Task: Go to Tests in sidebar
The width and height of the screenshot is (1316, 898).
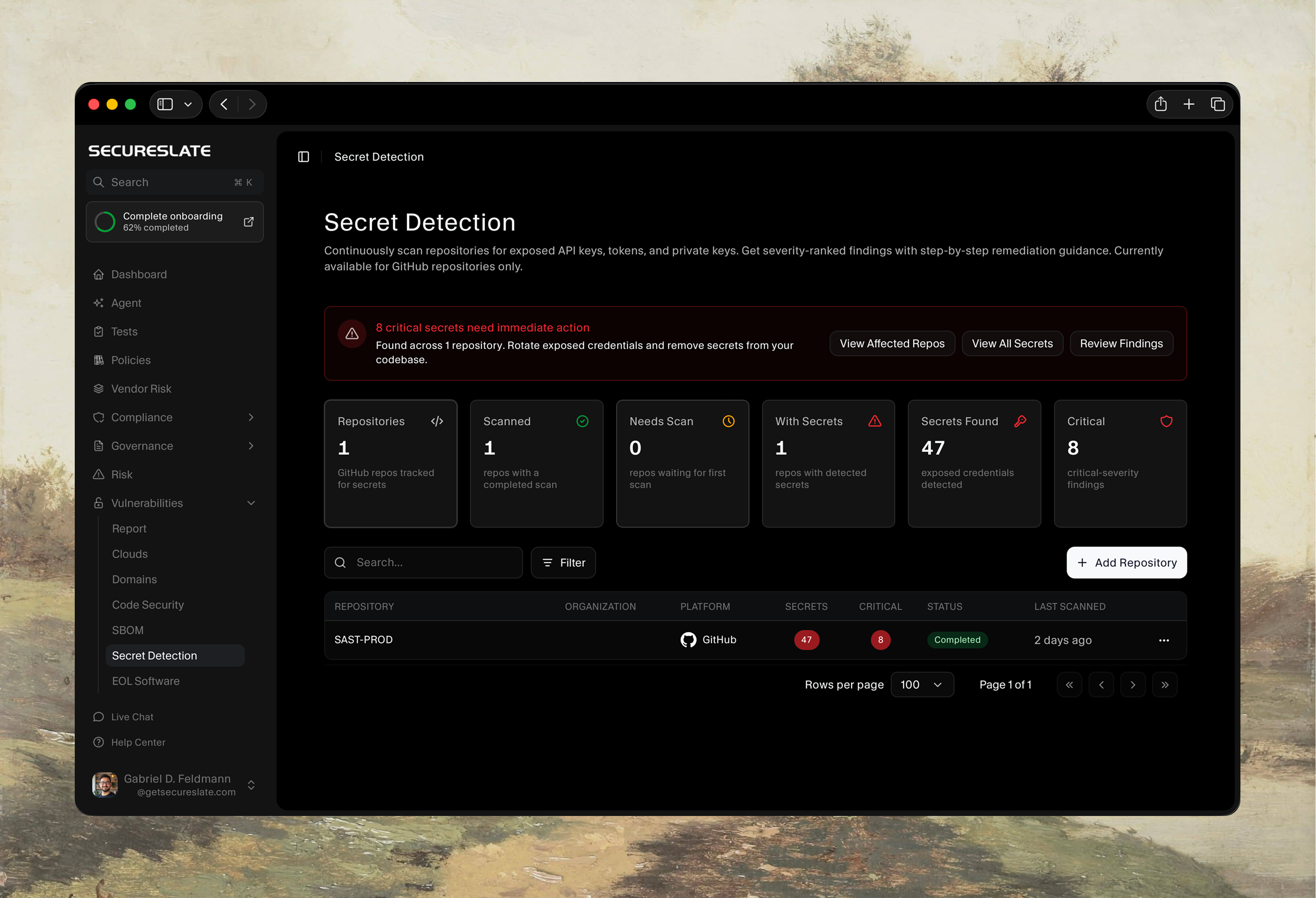Action: (x=124, y=332)
